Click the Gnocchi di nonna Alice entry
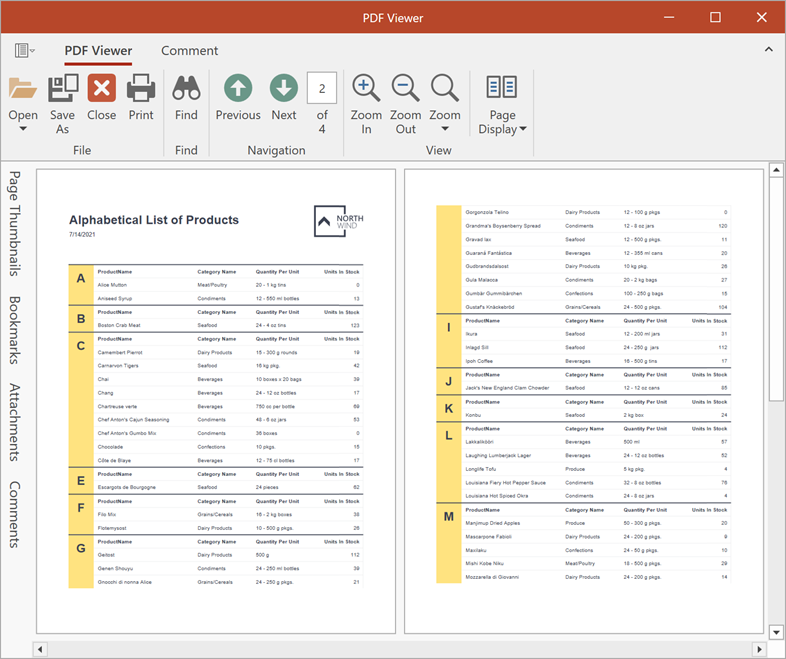This screenshot has height=659, width=786. click(x=124, y=582)
